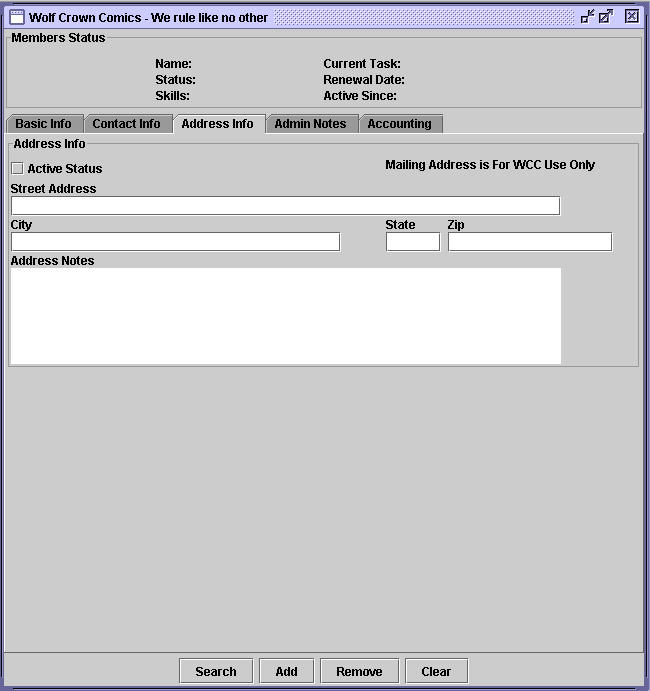Click the 'Status:' label in Members Status
This screenshot has width=650, height=691.
(x=175, y=80)
